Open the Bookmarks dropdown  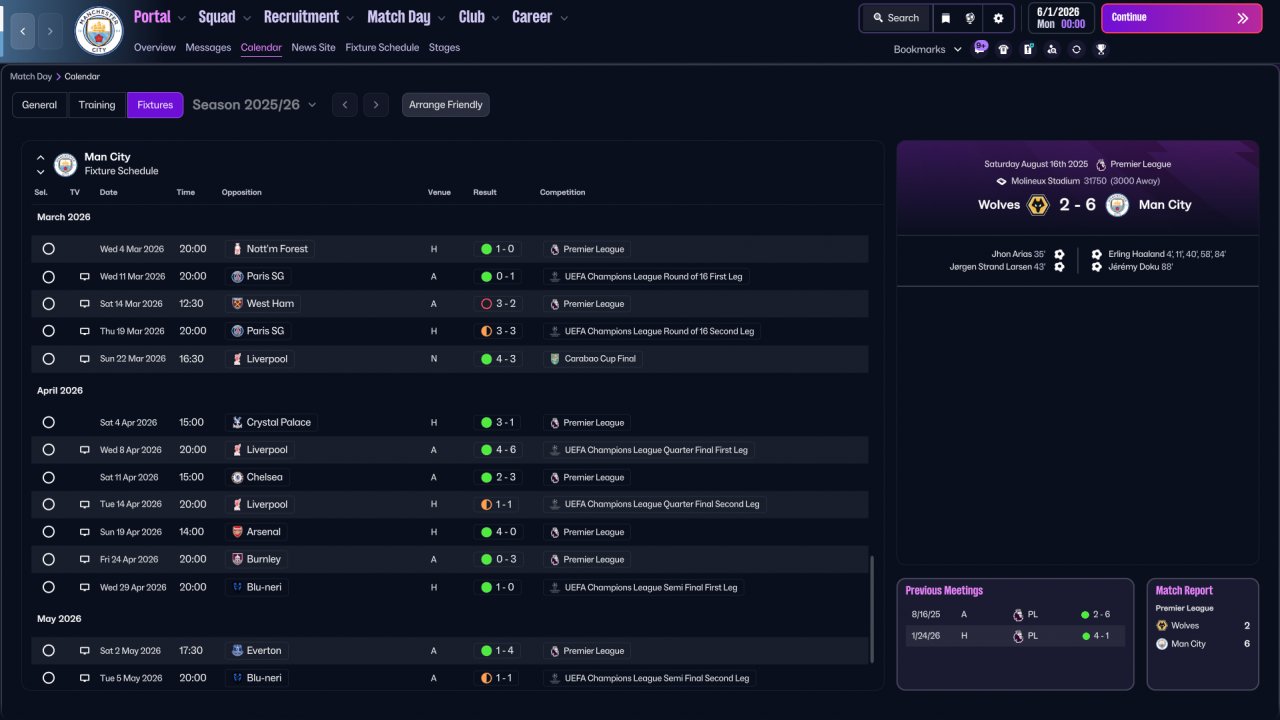pos(928,49)
